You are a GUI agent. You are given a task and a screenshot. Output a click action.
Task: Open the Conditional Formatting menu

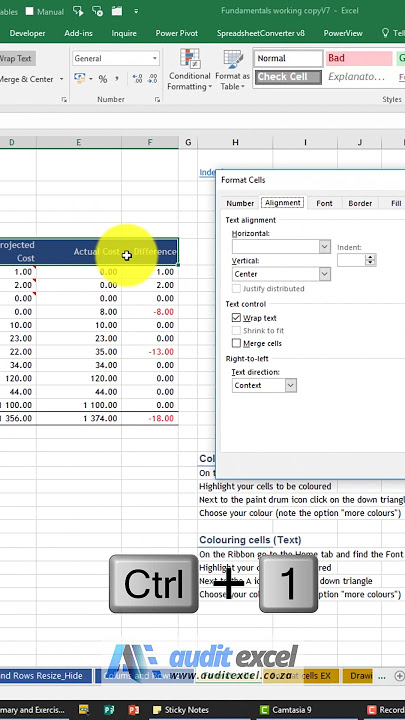[189, 69]
